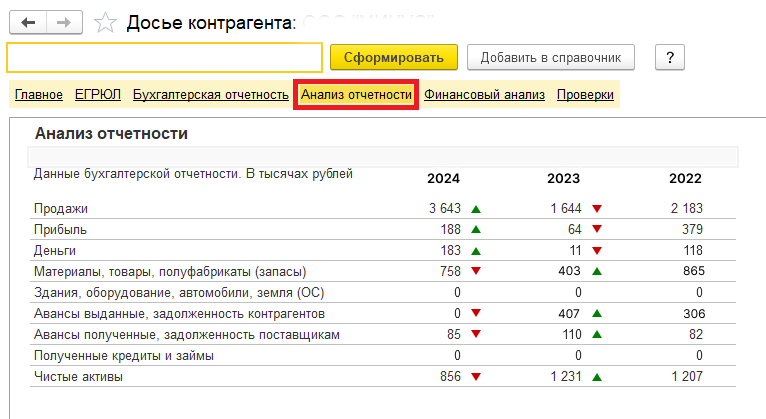Open help with the question mark button
766x419 pixels.
(x=669, y=57)
